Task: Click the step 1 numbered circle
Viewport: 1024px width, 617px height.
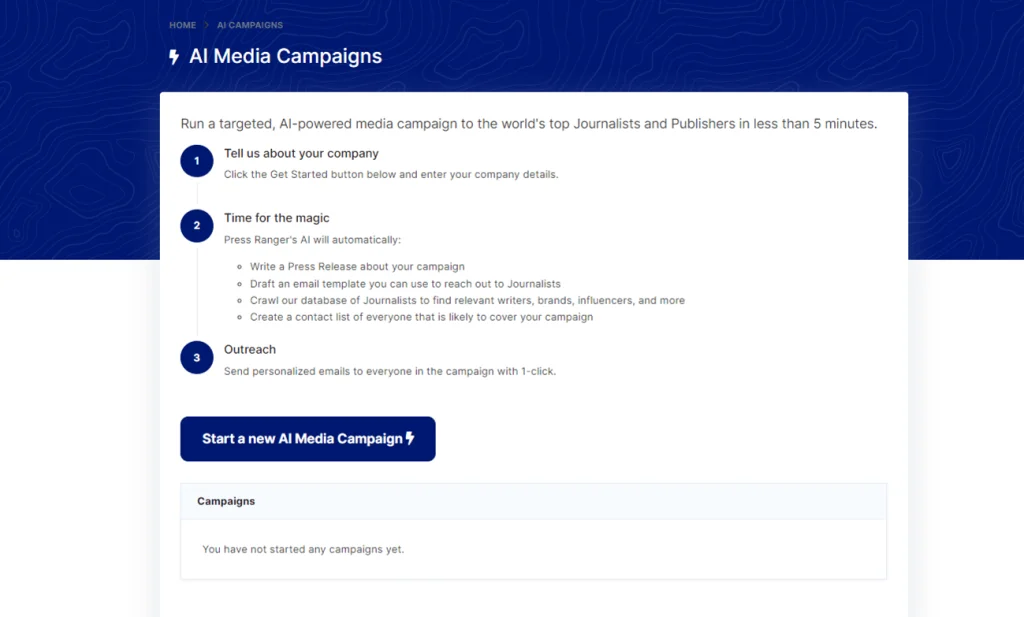Action: click(x=197, y=161)
